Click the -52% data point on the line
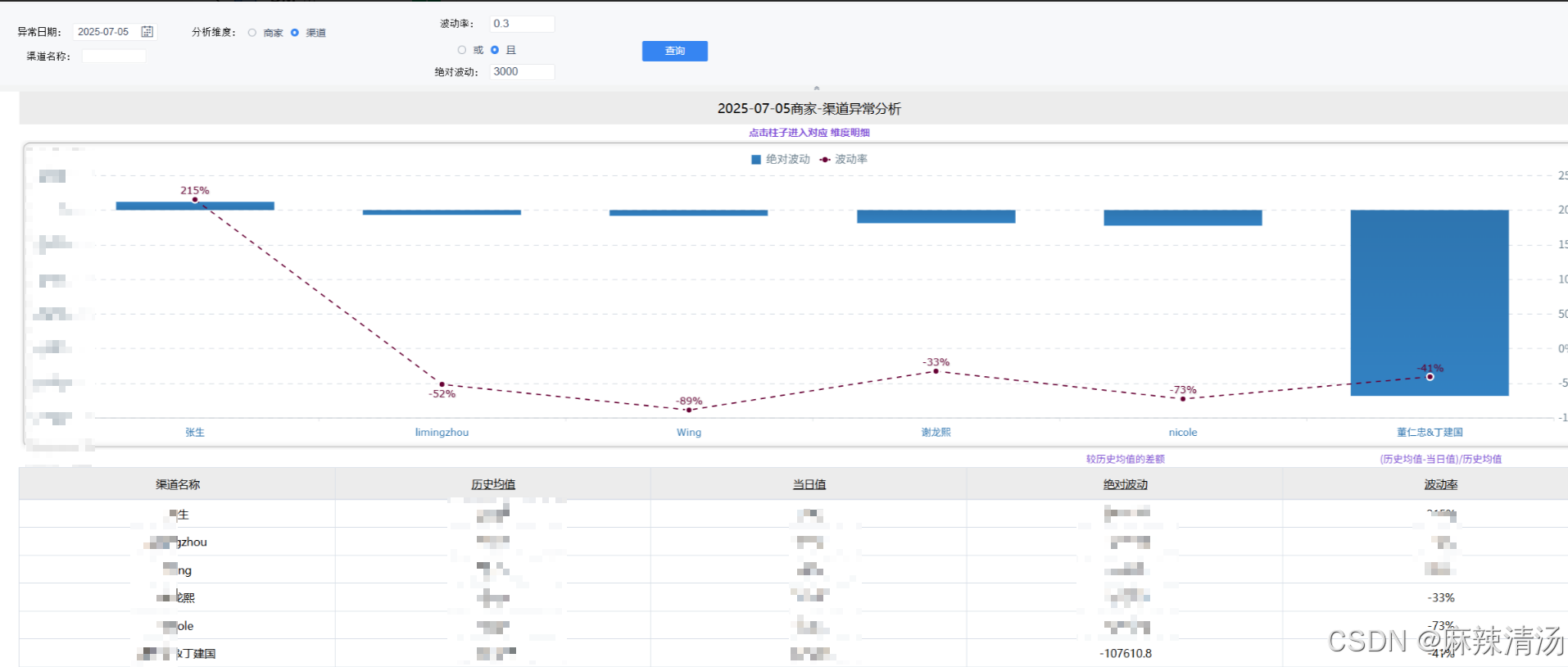 click(442, 384)
